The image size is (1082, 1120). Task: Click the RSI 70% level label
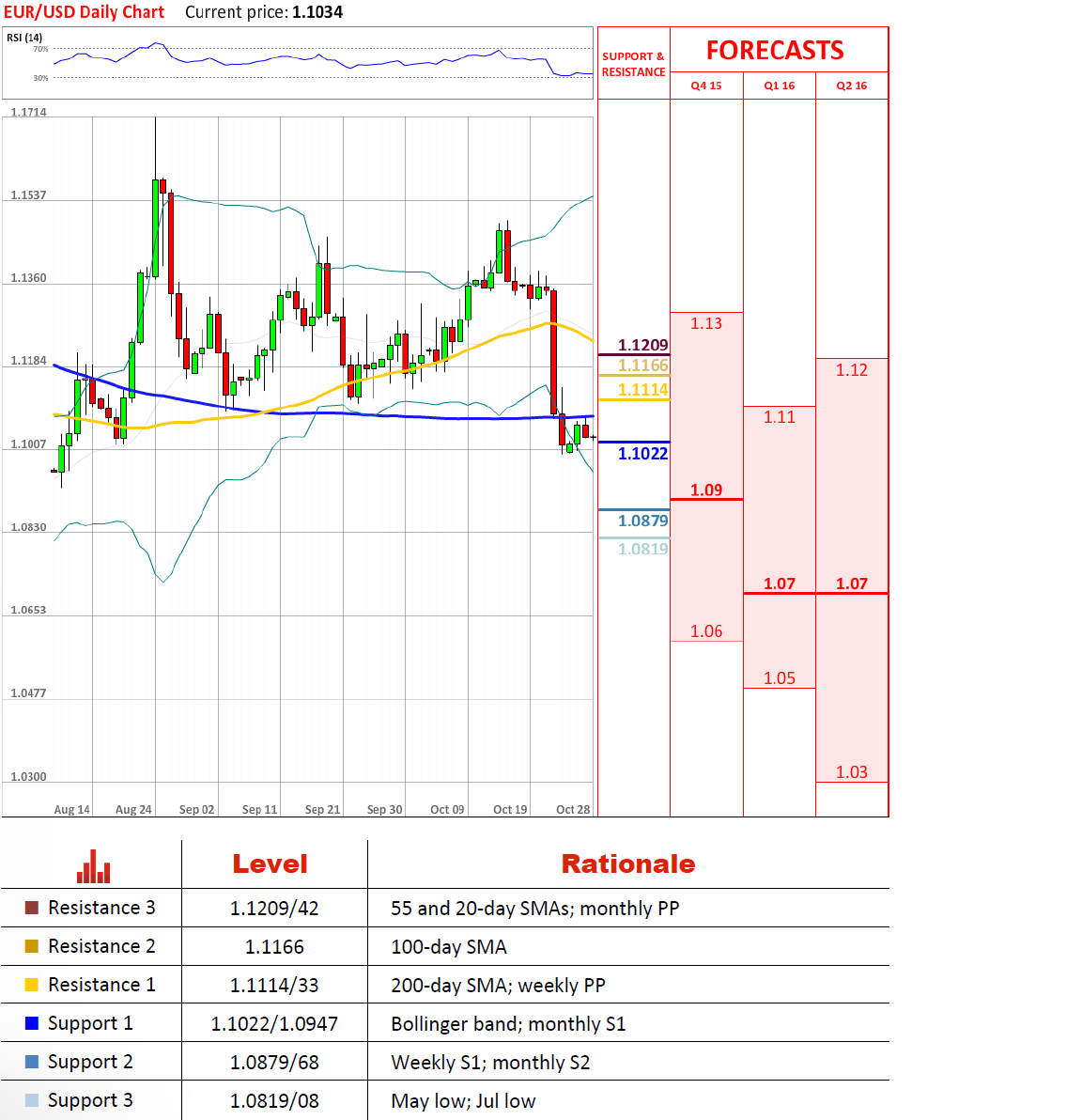click(40, 49)
